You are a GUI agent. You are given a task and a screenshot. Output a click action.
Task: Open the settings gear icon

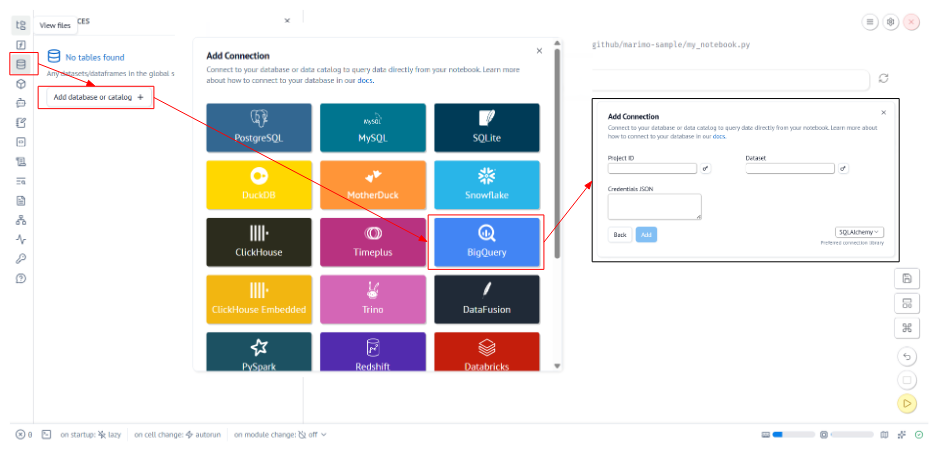click(x=891, y=21)
